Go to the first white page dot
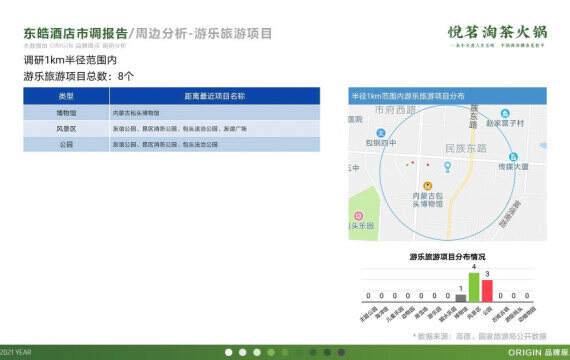Screen dimensions: 570x360 tap(229, 352)
